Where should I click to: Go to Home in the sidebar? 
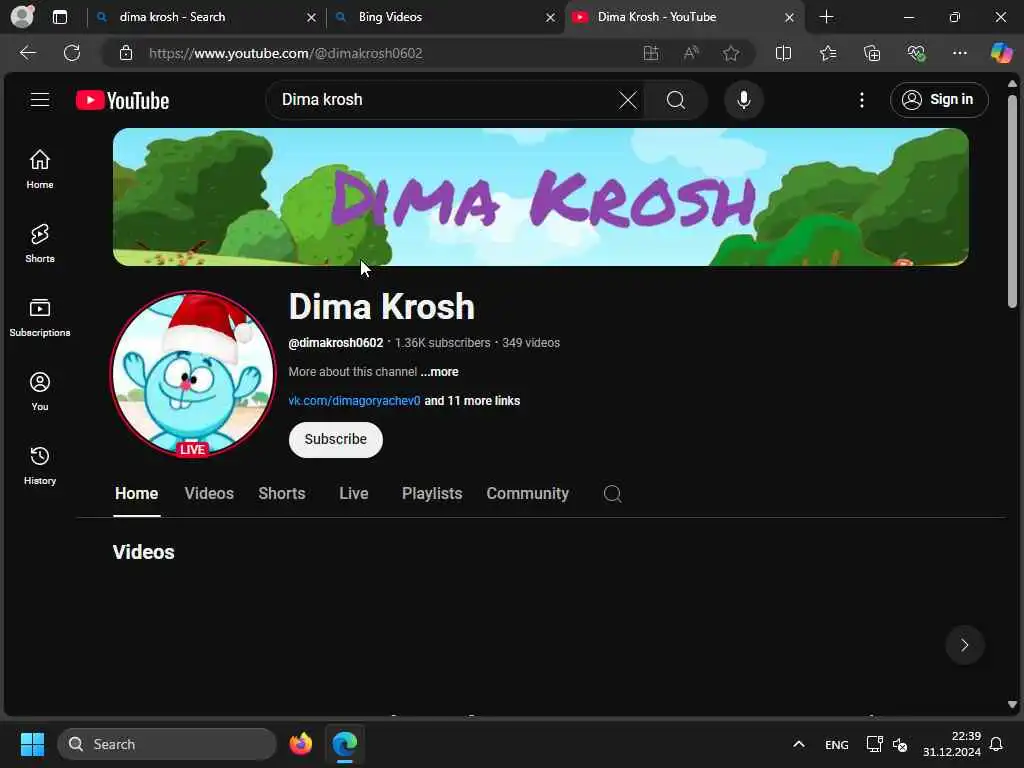40,169
